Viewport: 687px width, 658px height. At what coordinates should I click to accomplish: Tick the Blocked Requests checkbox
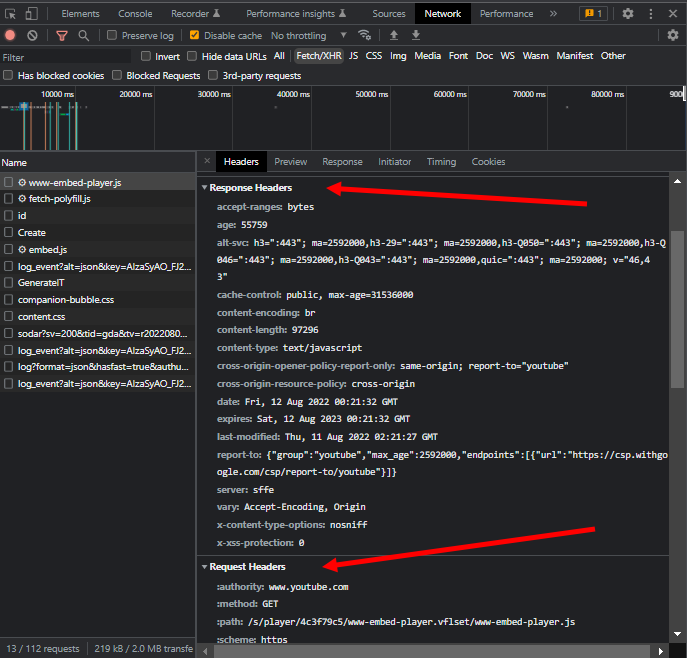[x=117, y=76]
